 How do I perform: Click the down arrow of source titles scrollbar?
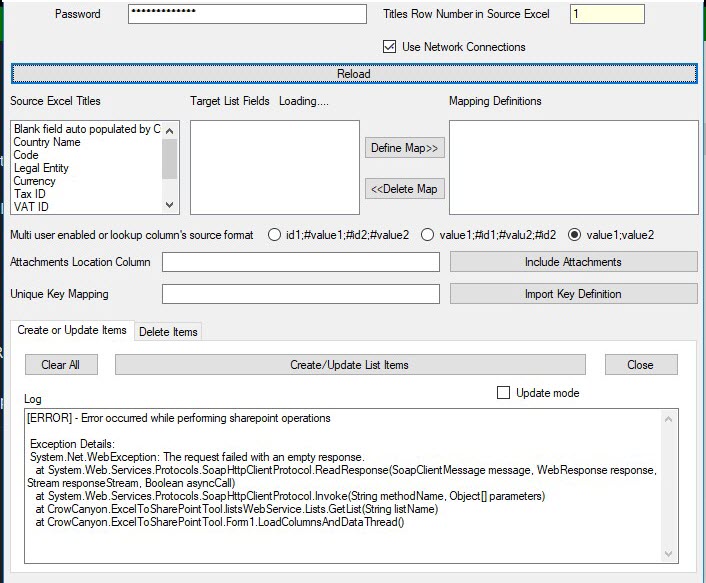click(x=170, y=205)
